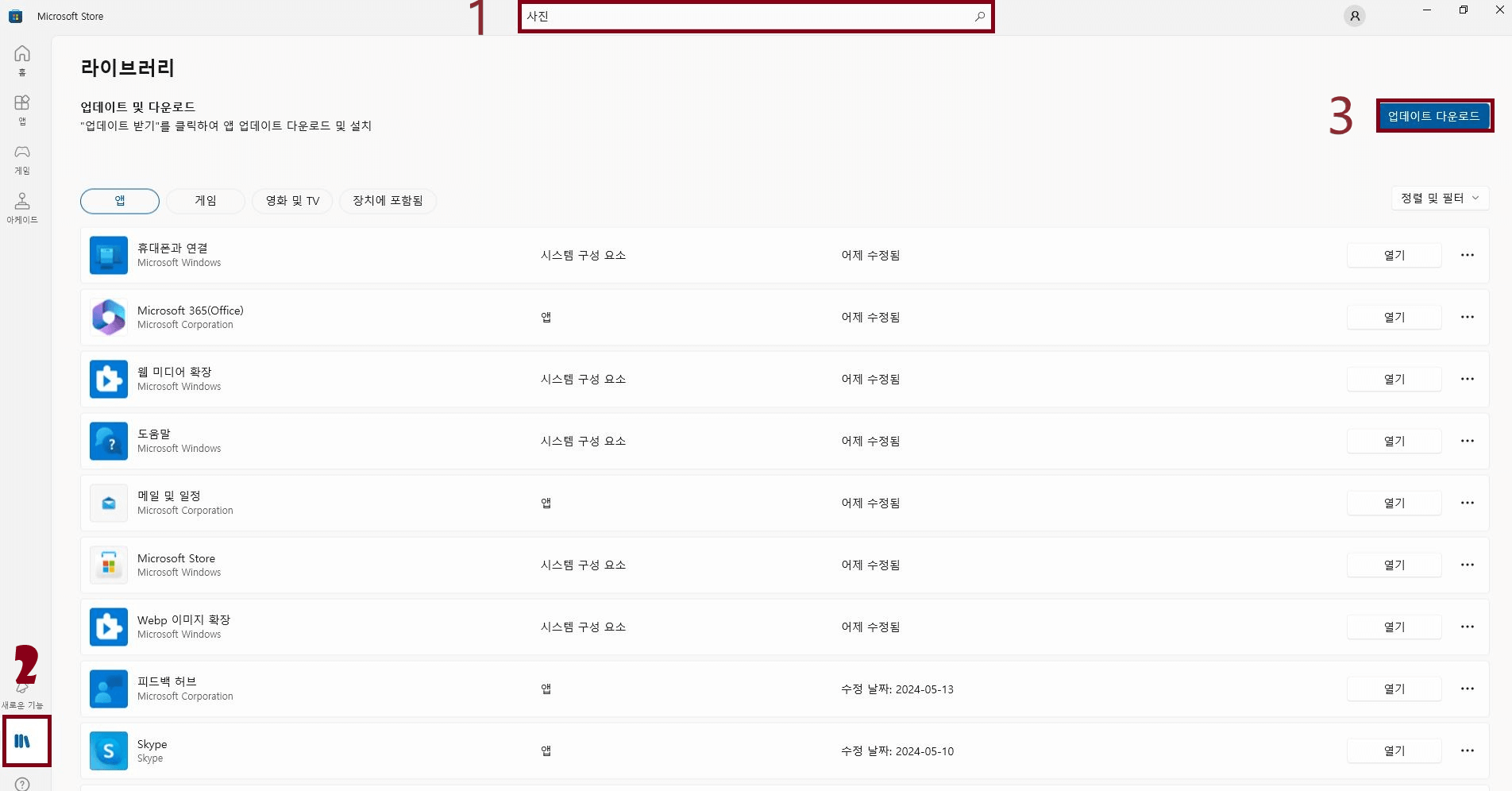
Task: Click the Microsoft 365(Office) app icon
Action: [109, 317]
